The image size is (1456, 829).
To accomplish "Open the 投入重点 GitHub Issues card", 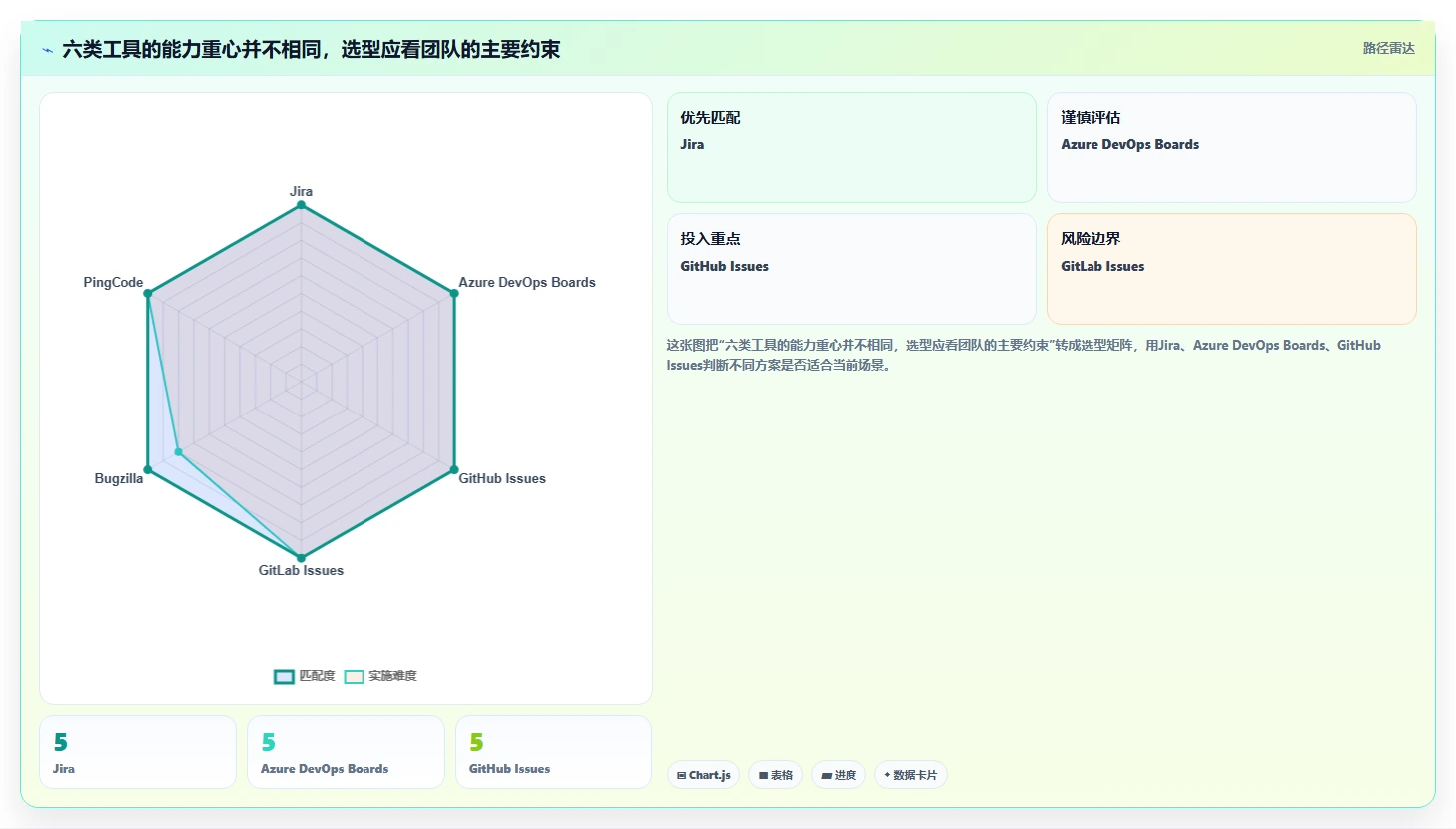I will coord(851,269).
